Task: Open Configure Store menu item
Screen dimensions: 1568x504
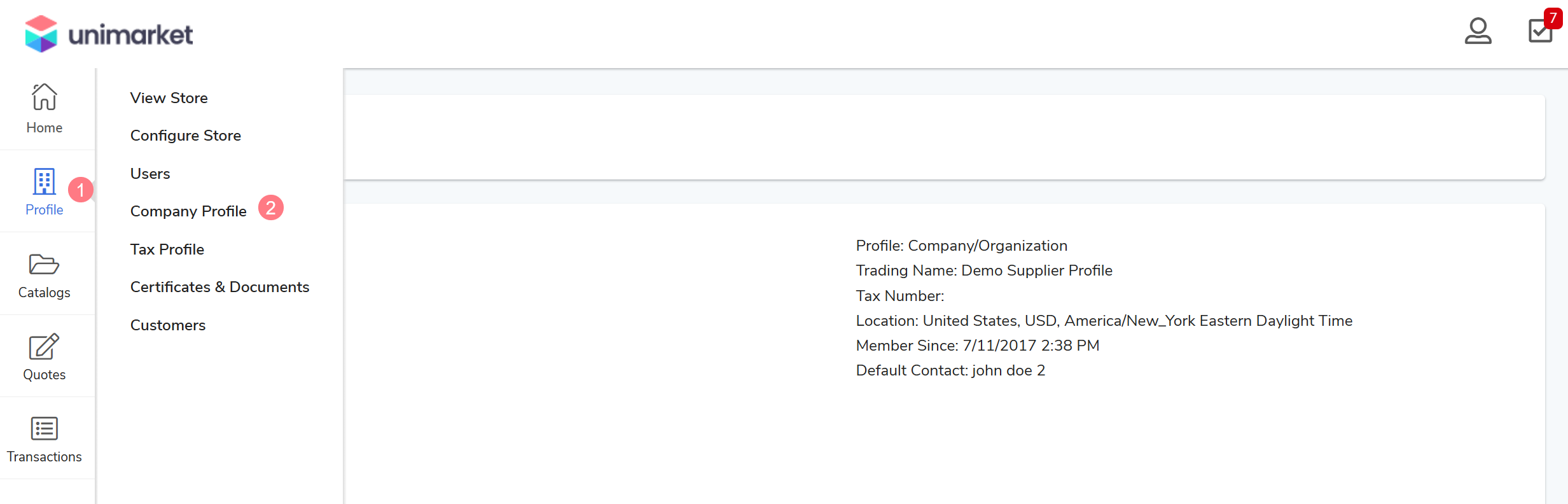Action: (x=186, y=136)
